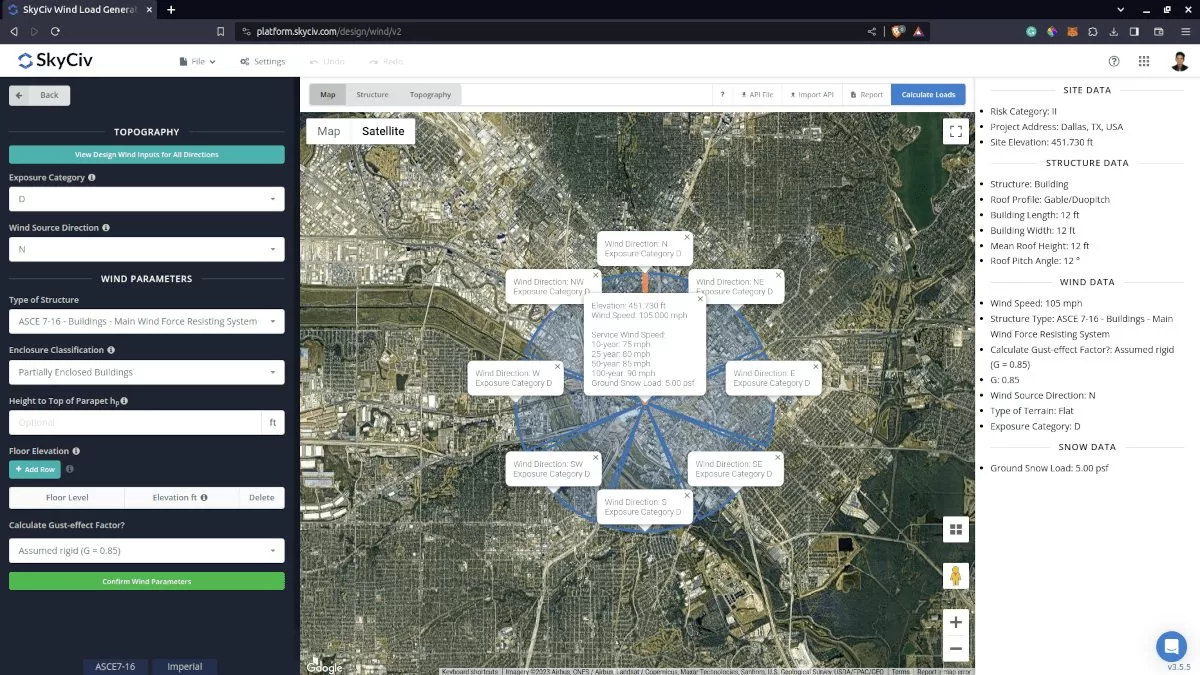Click Confirm Wind Parameters button

pyautogui.click(x=146, y=581)
